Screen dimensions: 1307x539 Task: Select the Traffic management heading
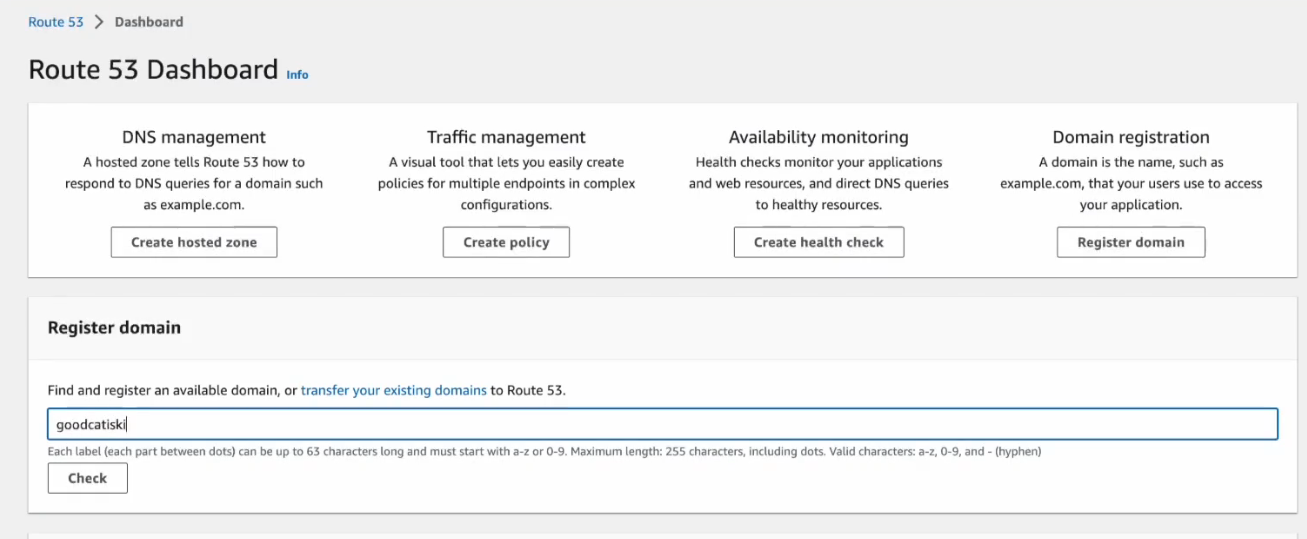click(x=506, y=137)
